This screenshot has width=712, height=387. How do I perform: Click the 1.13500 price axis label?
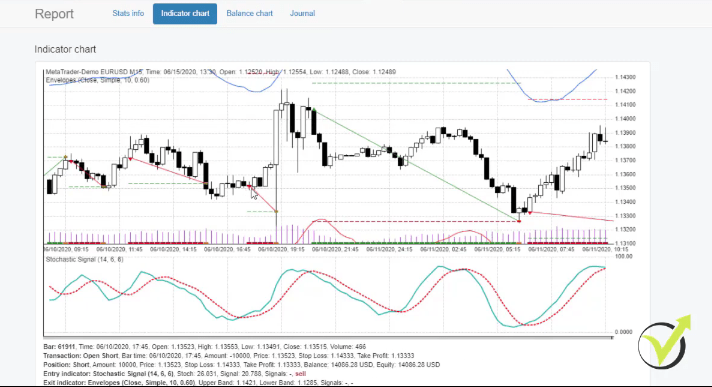pyautogui.click(x=625, y=188)
